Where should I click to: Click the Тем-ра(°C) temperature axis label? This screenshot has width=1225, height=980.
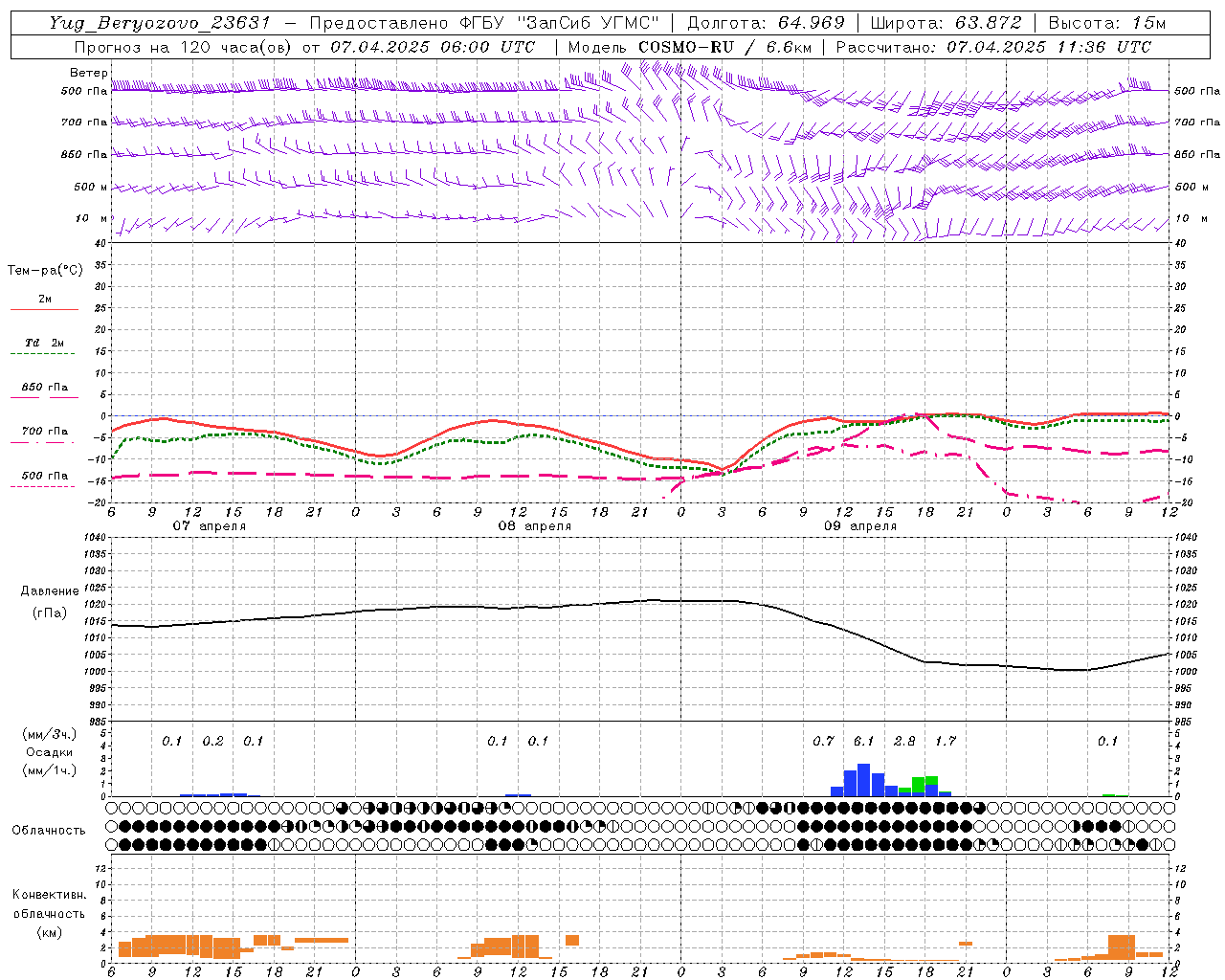point(45,271)
